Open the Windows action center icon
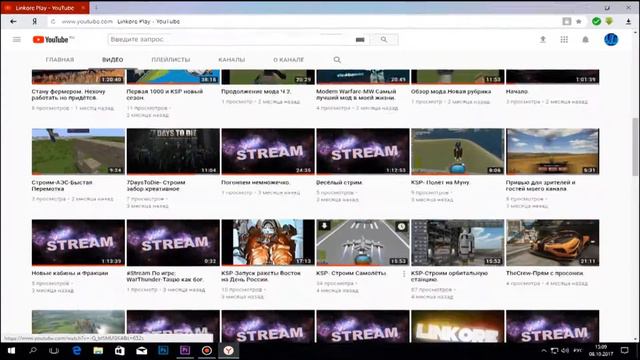The image size is (640, 360). point(624,351)
